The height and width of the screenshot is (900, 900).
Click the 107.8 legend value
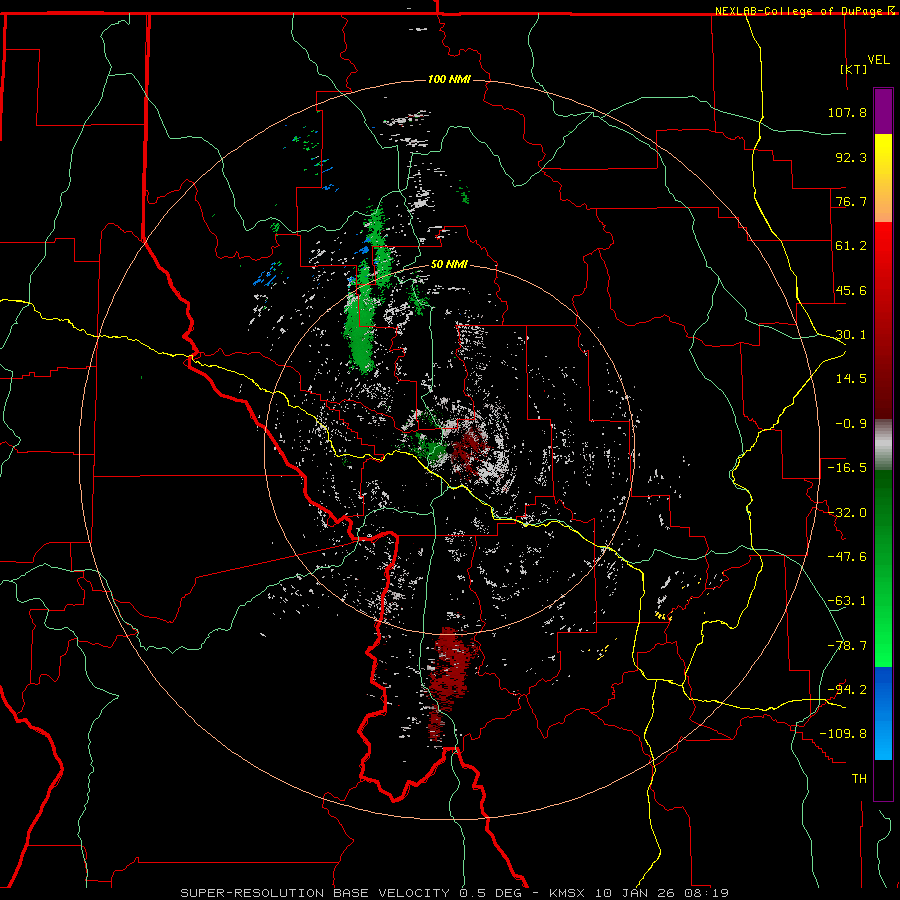coord(847,112)
